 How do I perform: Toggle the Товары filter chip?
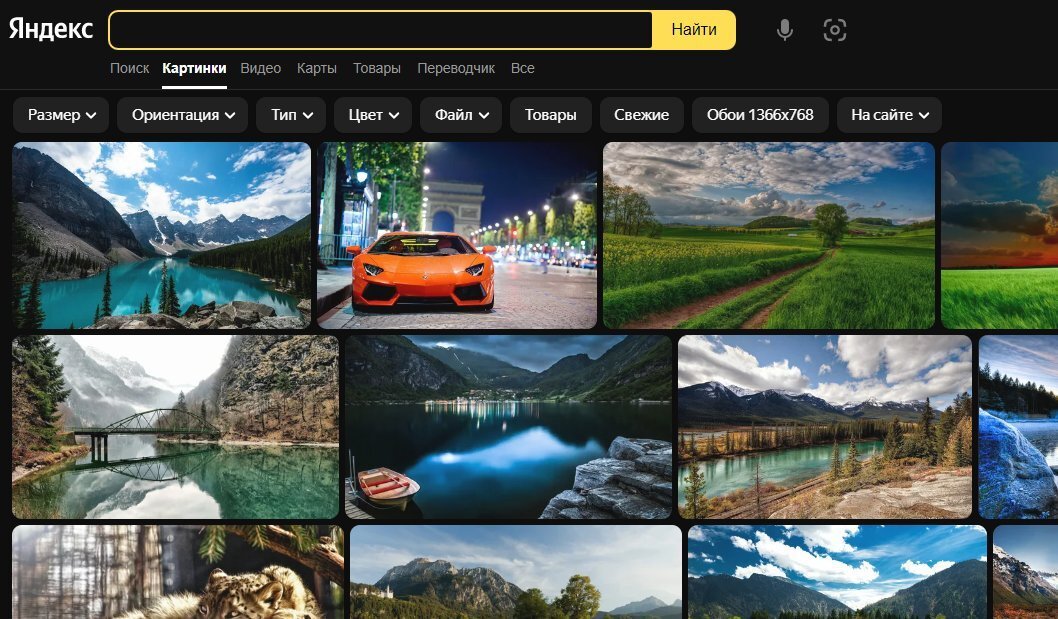(551, 115)
